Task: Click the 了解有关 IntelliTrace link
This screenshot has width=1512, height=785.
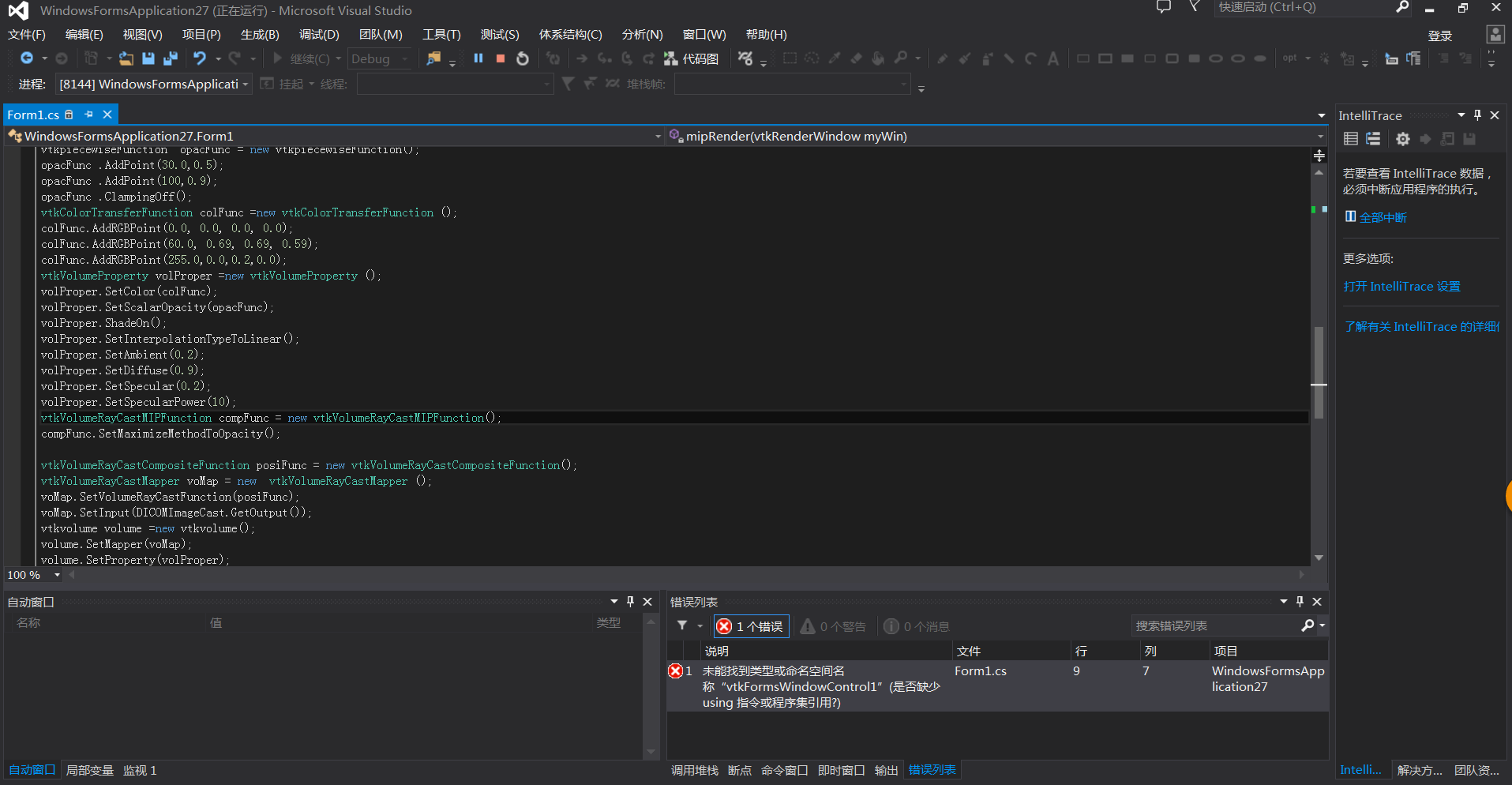Action: tap(1421, 326)
